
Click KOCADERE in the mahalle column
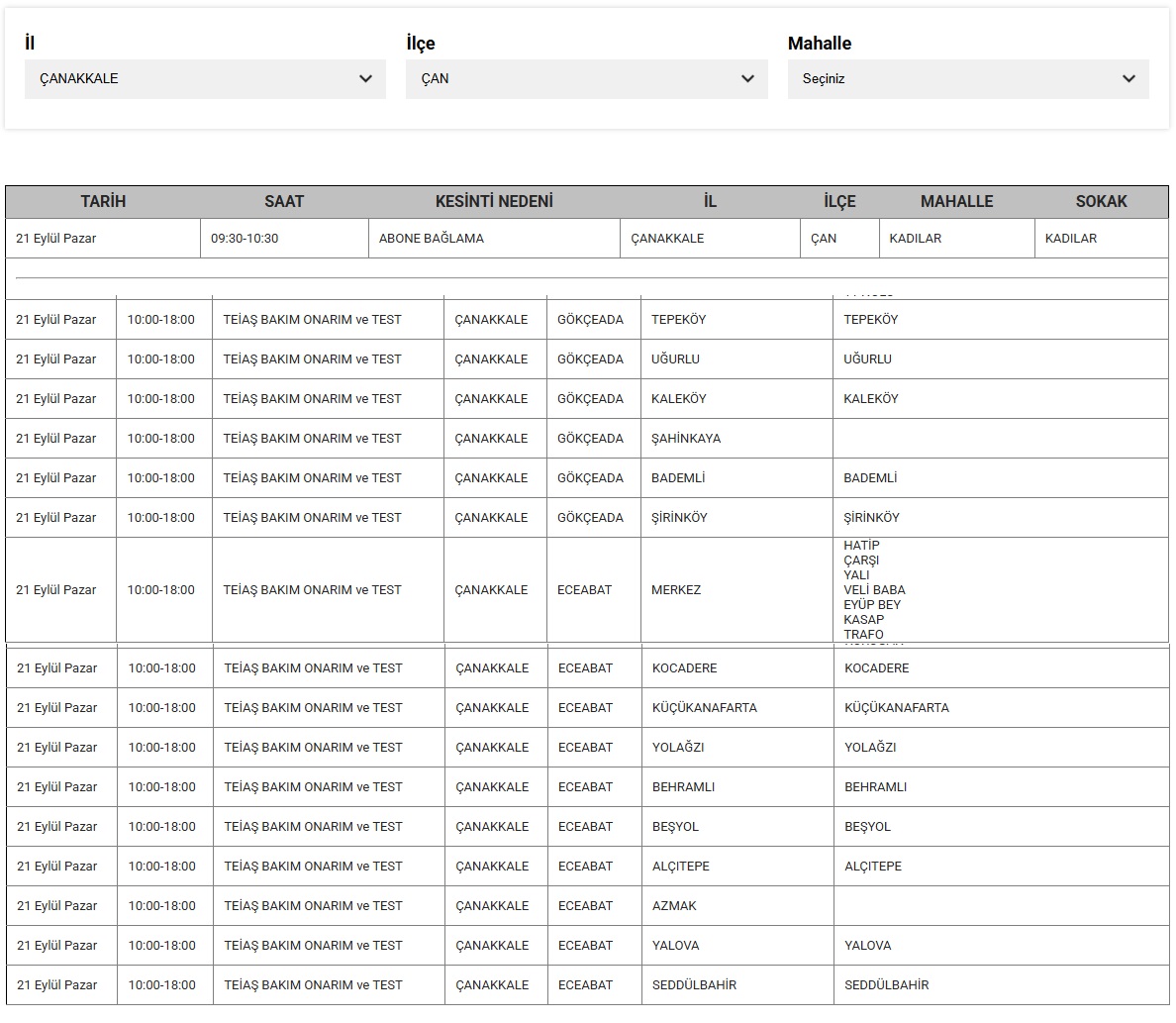(x=685, y=668)
